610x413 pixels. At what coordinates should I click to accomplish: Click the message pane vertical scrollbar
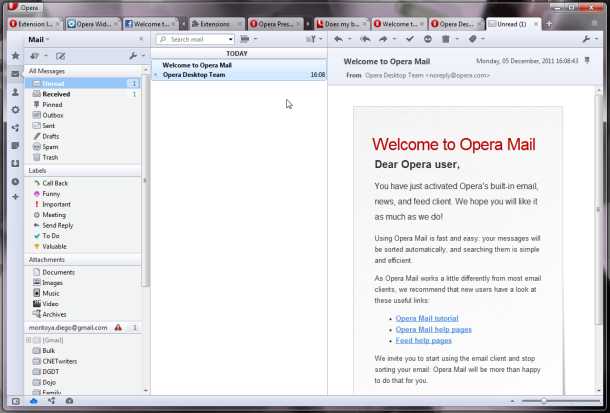point(599,208)
